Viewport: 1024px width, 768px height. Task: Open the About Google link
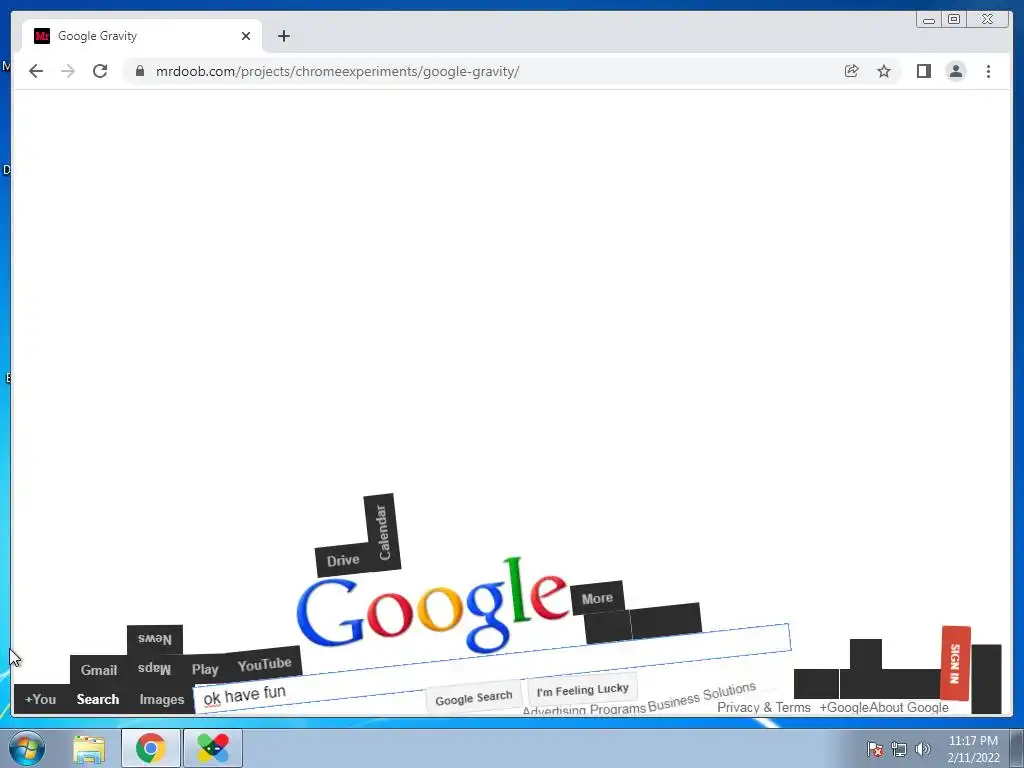click(908, 707)
